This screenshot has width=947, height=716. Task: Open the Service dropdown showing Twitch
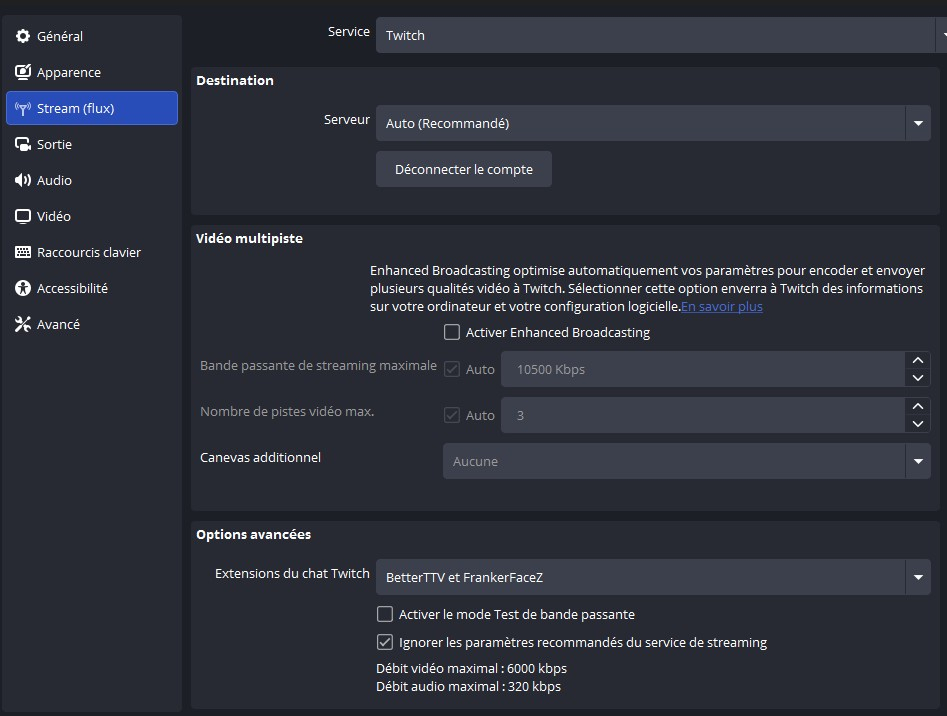pos(655,35)
